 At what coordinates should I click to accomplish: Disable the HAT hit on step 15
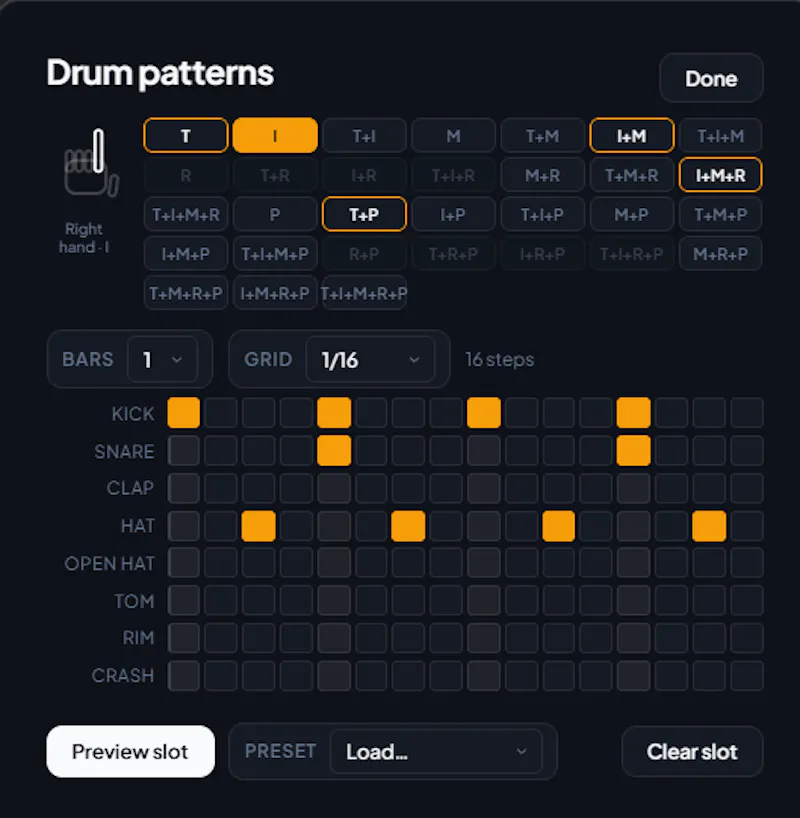(x=709, y=526)
